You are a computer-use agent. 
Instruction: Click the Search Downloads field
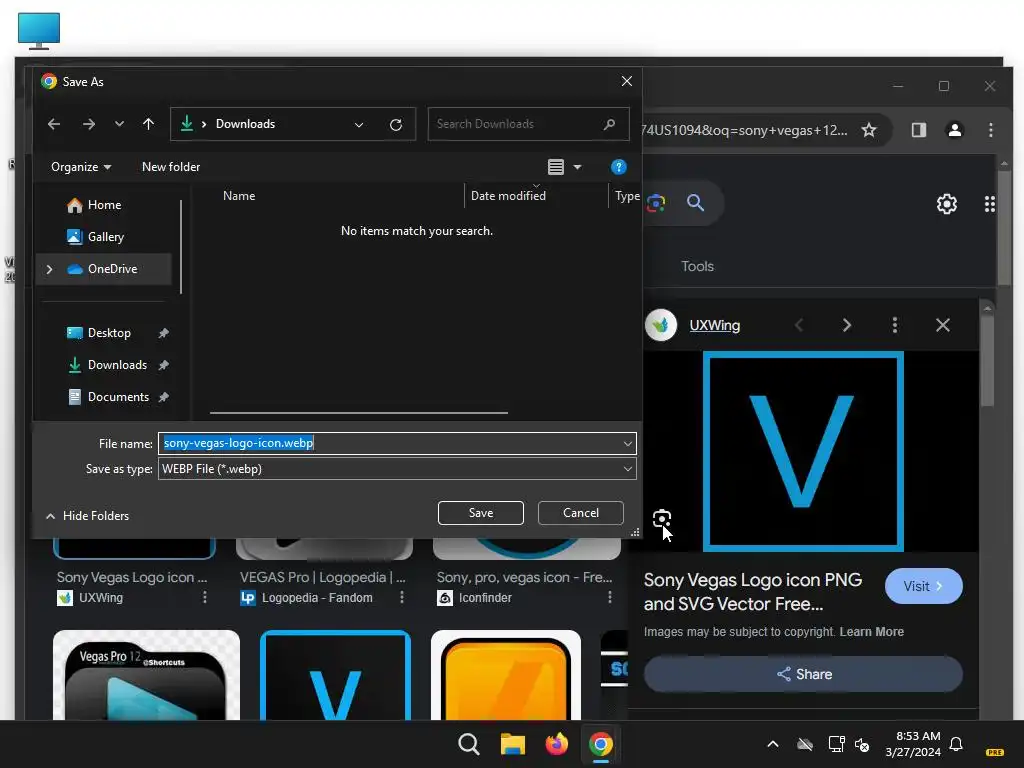point(528,124)
